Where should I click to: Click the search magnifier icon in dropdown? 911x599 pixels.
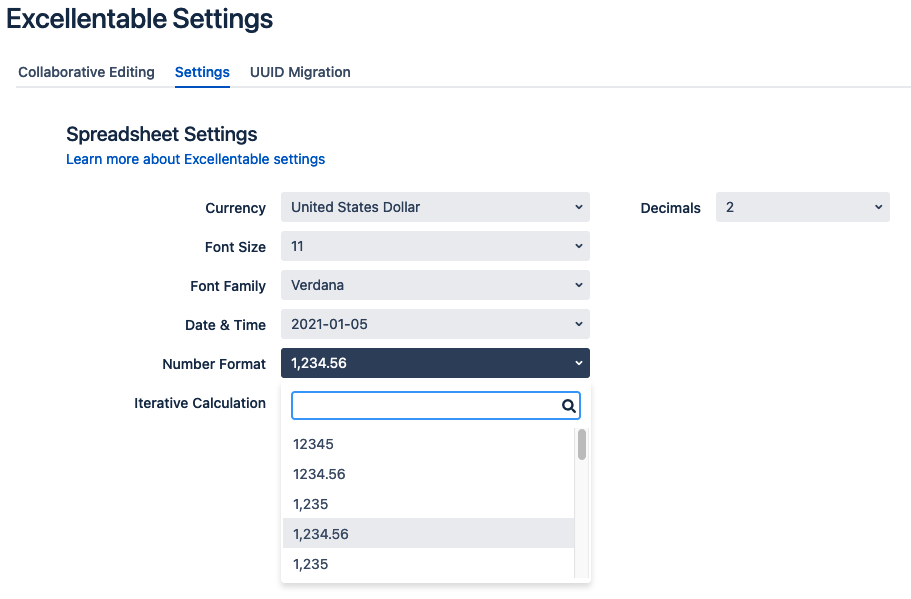pyautogui.click(x=569, y=406)
